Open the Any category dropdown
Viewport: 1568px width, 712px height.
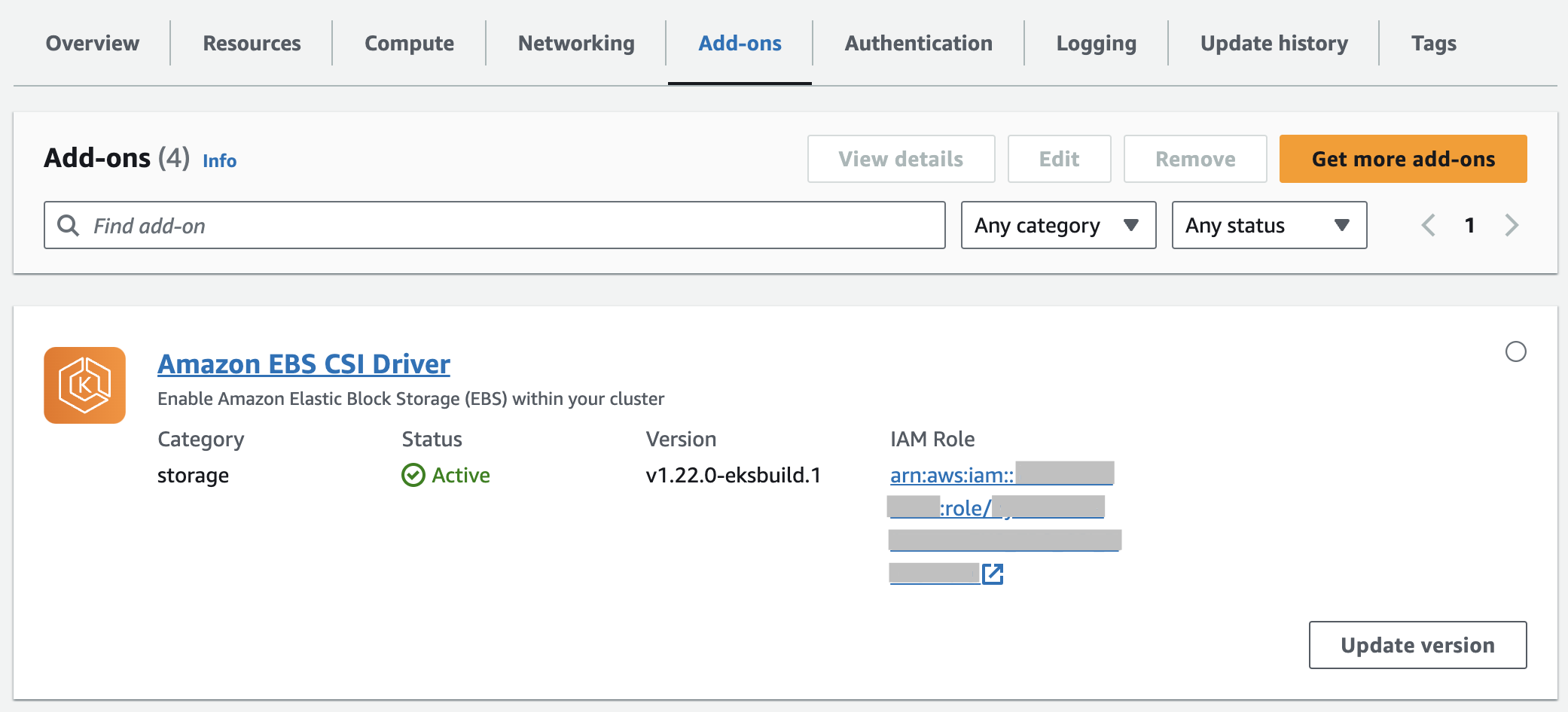point(1058,225)
